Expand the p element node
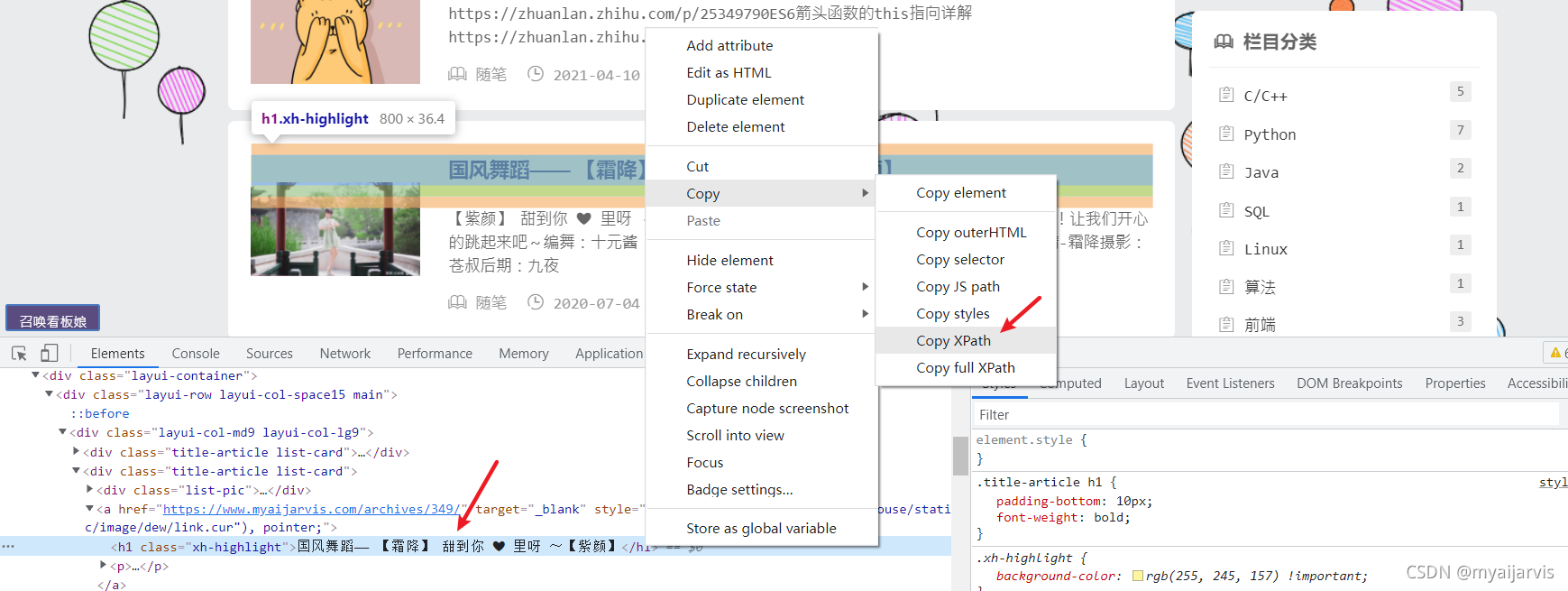The height and width of the screenshot is (591, 1568). (103, 566)
